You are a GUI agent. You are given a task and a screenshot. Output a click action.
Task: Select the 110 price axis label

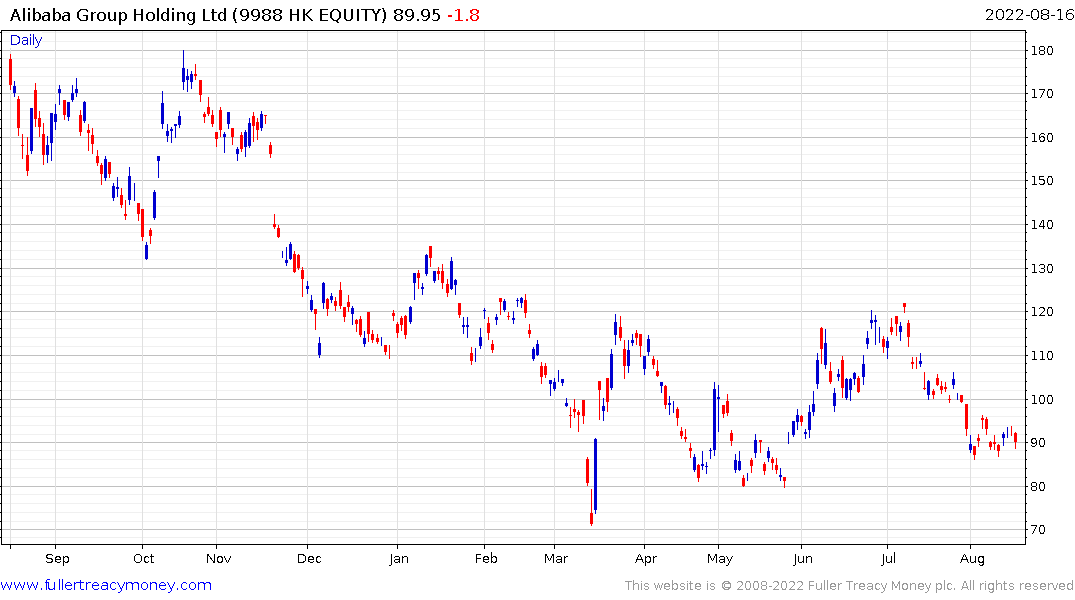pyautogui.click(x=1042, y=356)
